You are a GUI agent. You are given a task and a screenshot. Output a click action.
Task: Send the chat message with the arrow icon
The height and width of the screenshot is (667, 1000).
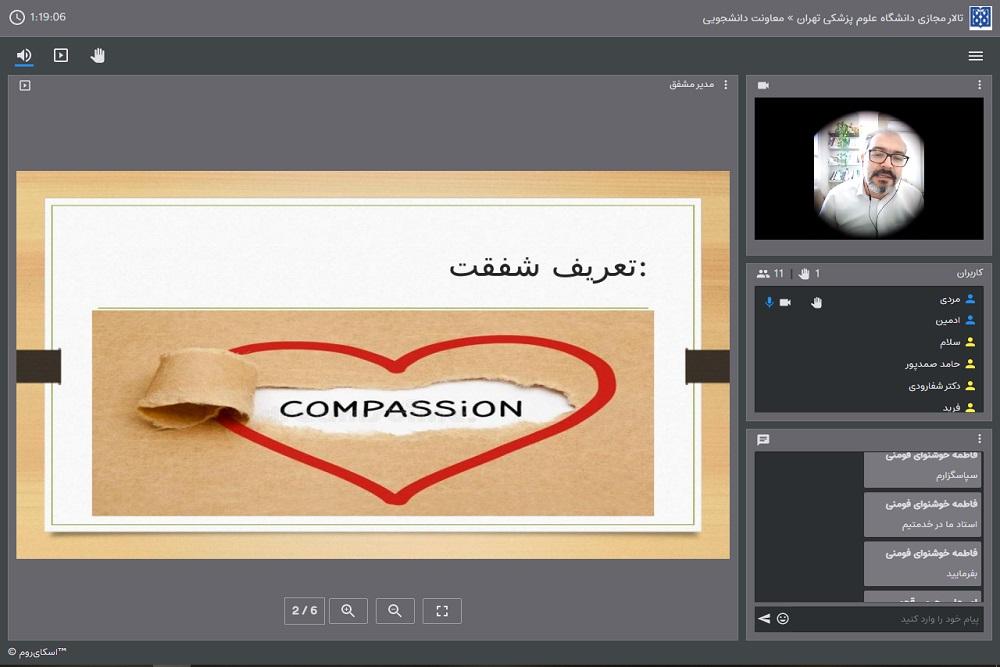(x=764, y=619)
